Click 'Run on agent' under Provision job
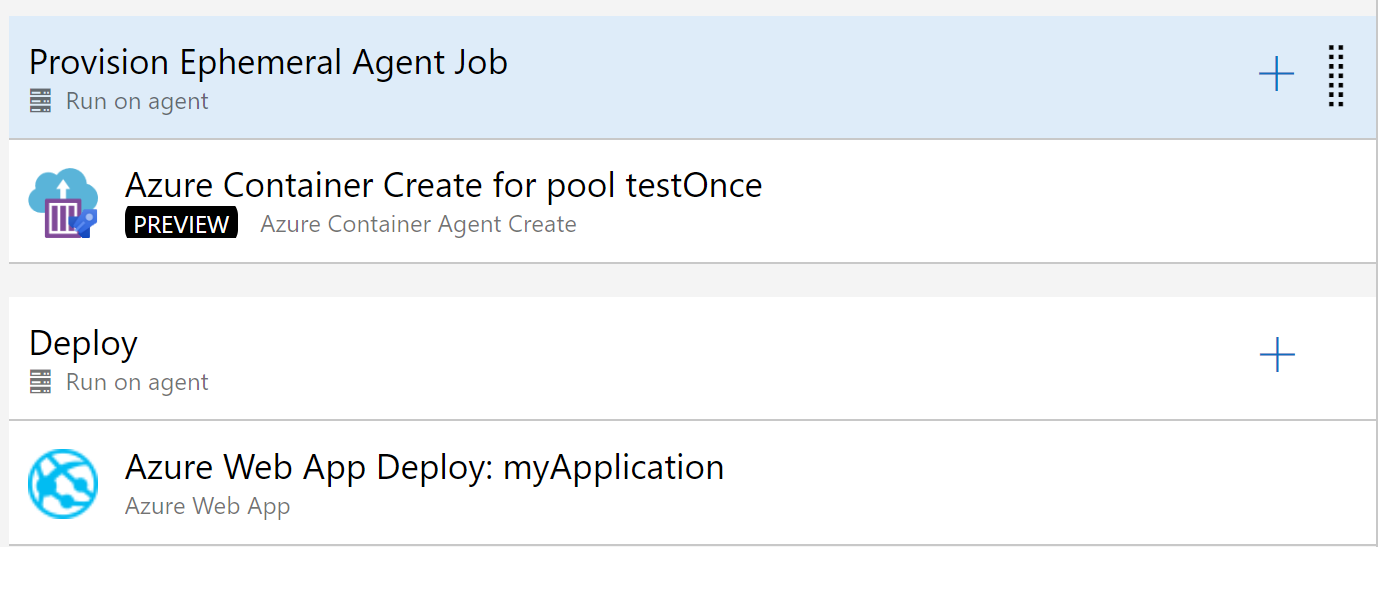This screenshot has width=1380, height=600. point(137,101)
